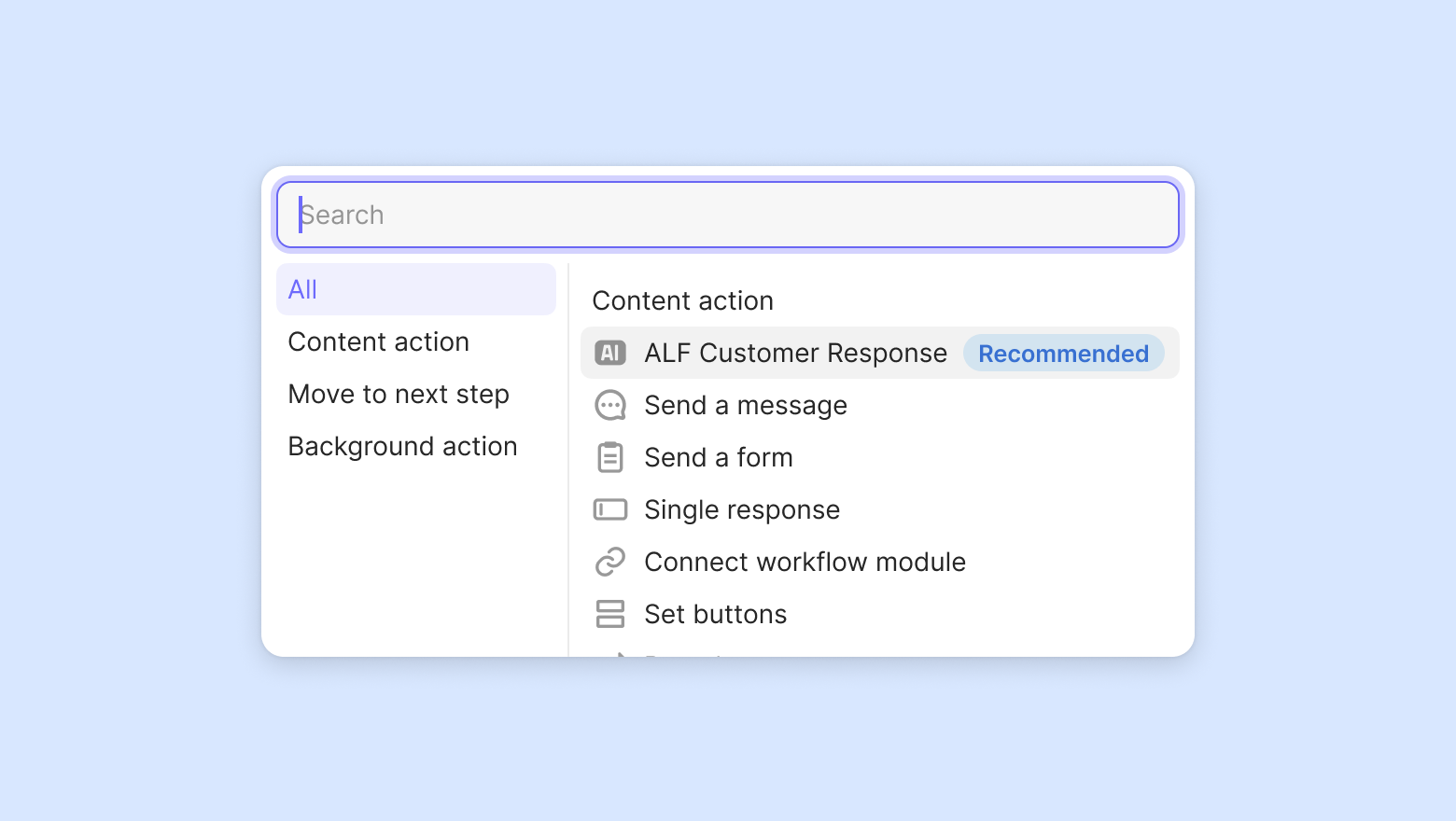
Task: Click the AI icon for ALF Customer Response
Action: (x=610, y=353)
